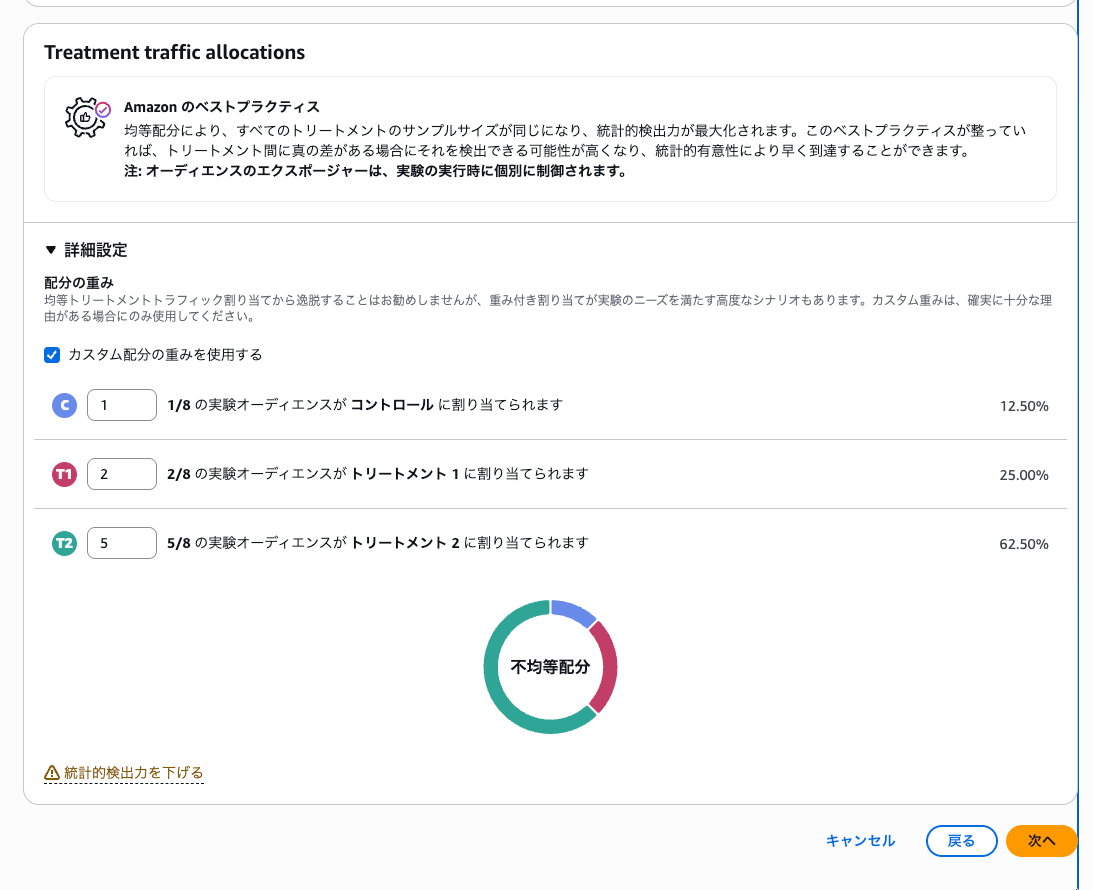
Task: Click the bold 注: オーディエンスのエクスポージャー note
Action: point(375,171)
